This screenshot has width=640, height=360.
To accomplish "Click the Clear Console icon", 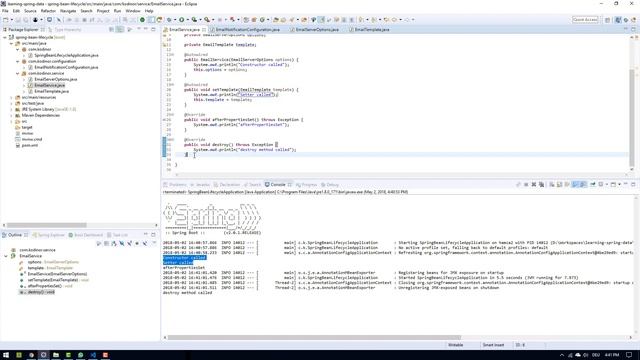I will (551, 184).
